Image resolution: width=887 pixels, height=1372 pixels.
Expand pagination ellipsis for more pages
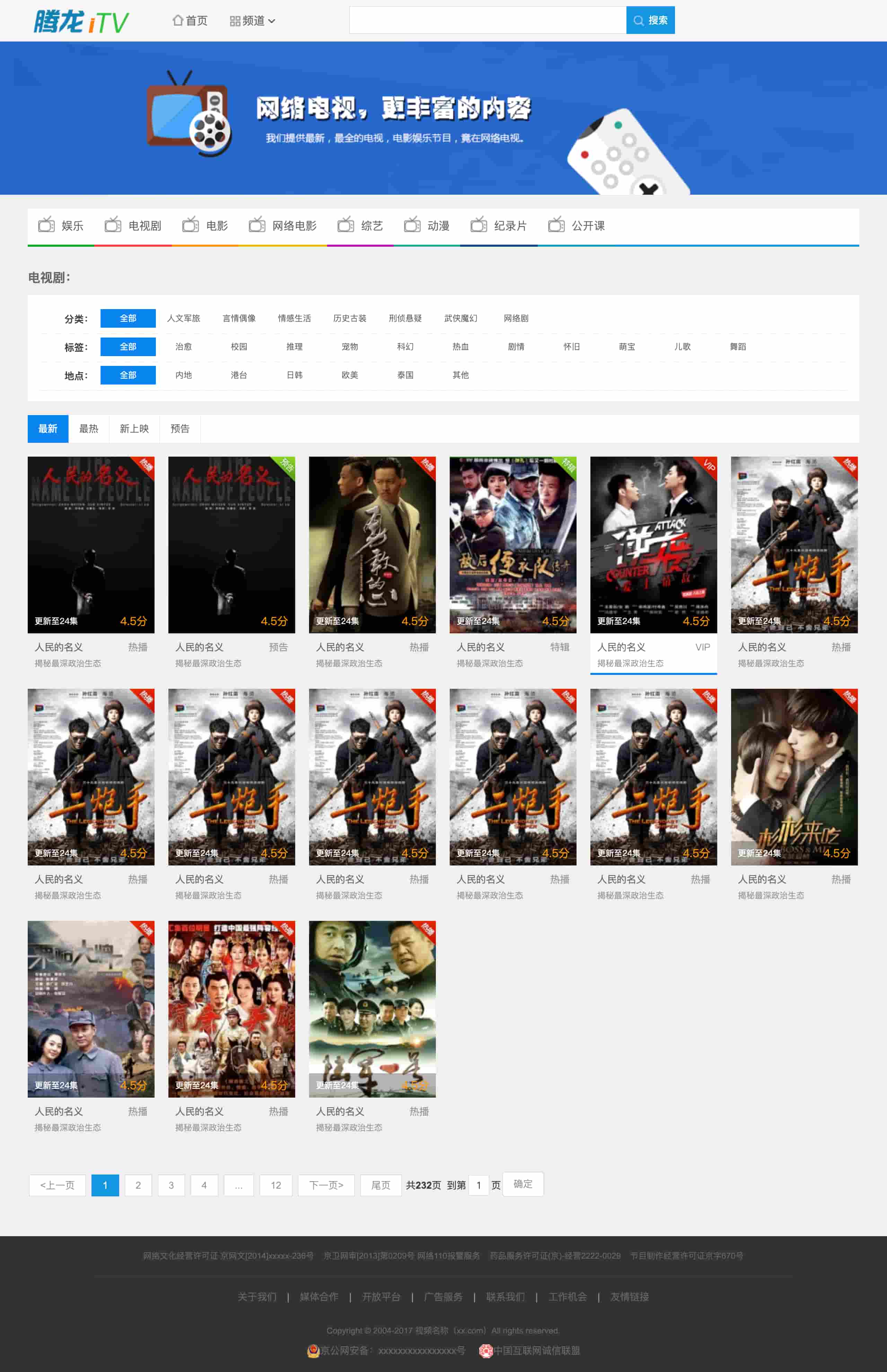pyautogui.click(x=238, y=1185)
